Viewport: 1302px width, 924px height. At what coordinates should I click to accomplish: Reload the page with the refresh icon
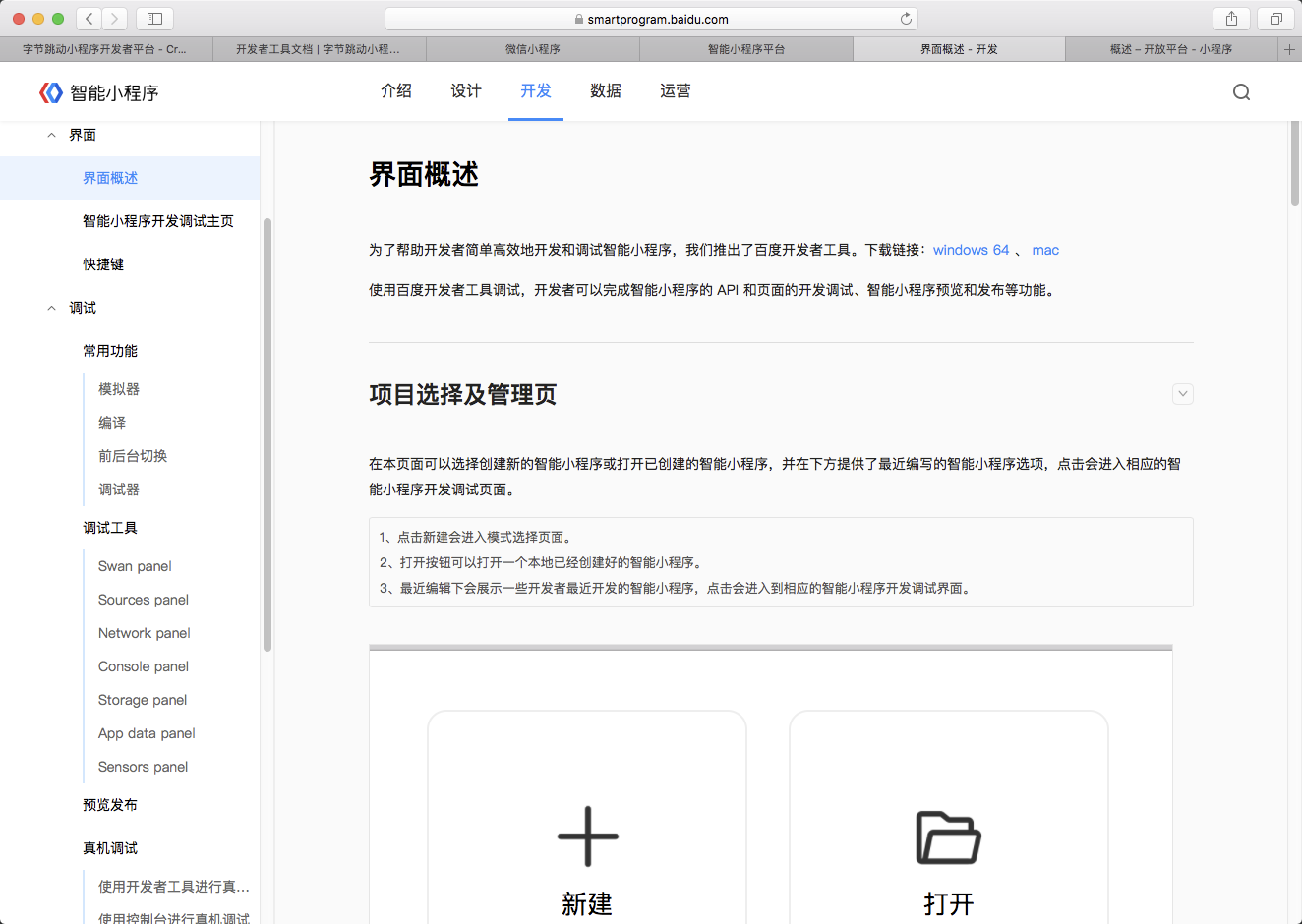point(906,19)
